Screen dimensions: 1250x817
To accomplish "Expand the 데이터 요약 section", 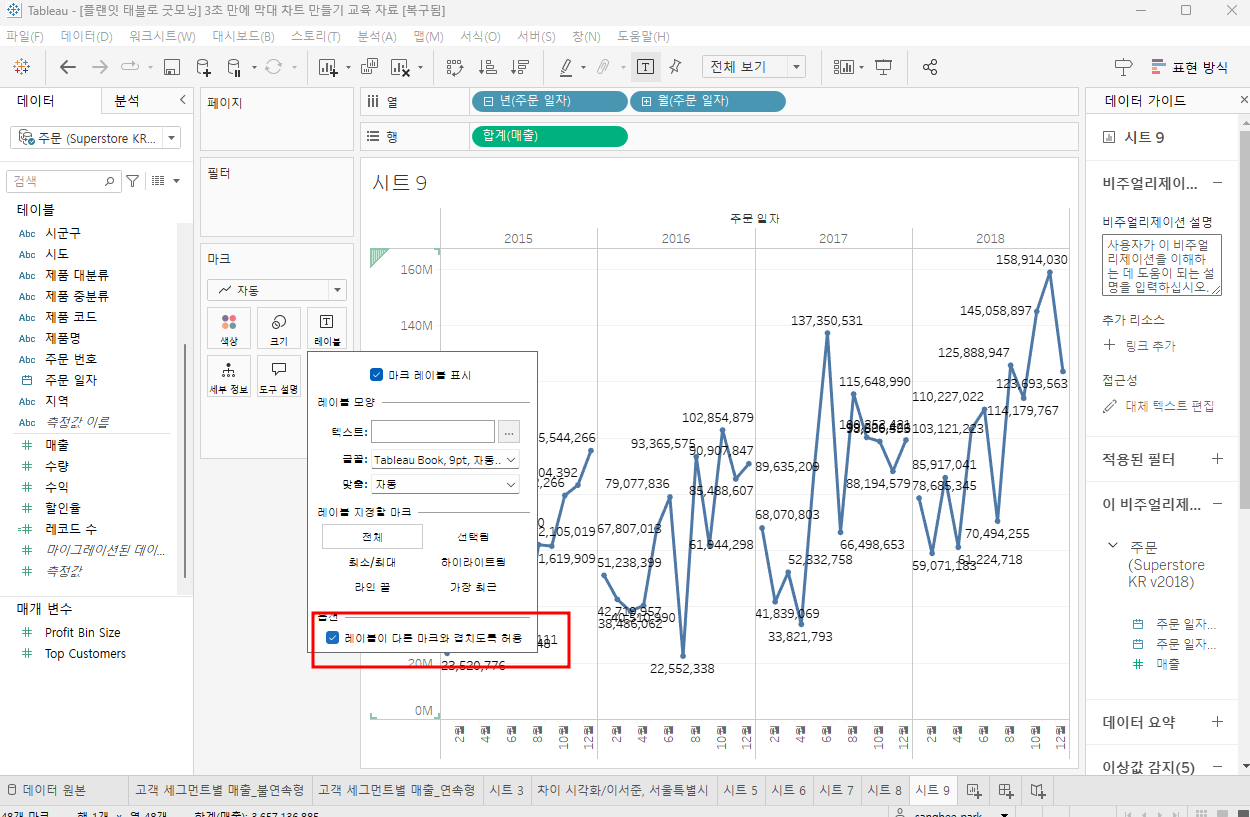I will point(1218,722).
